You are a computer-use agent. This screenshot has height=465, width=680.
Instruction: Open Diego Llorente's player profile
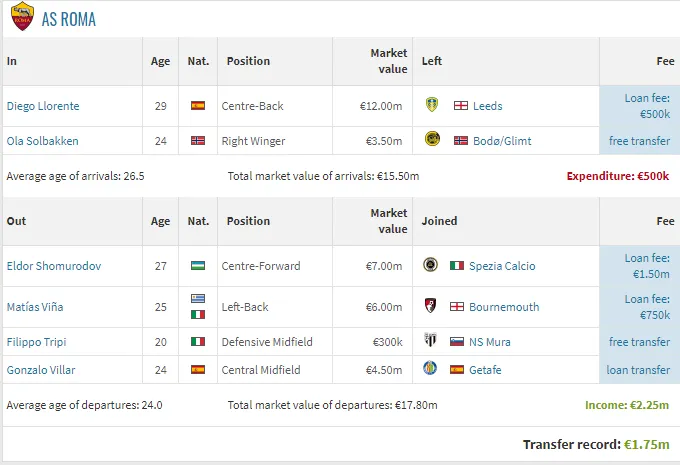pyautogui.click(x=43, y=106)
